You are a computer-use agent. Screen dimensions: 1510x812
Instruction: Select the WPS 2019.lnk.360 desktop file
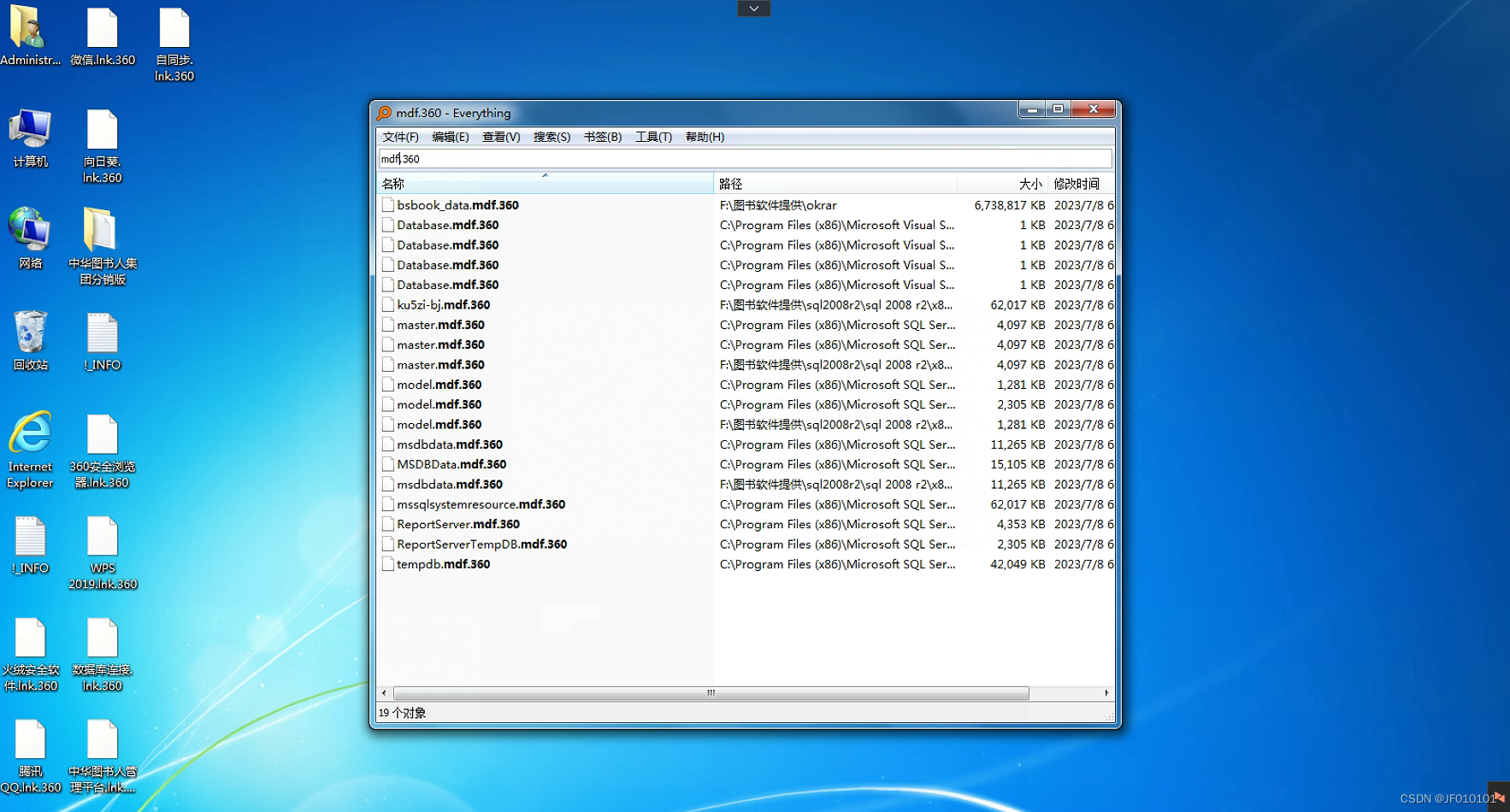tap(103, 552)
